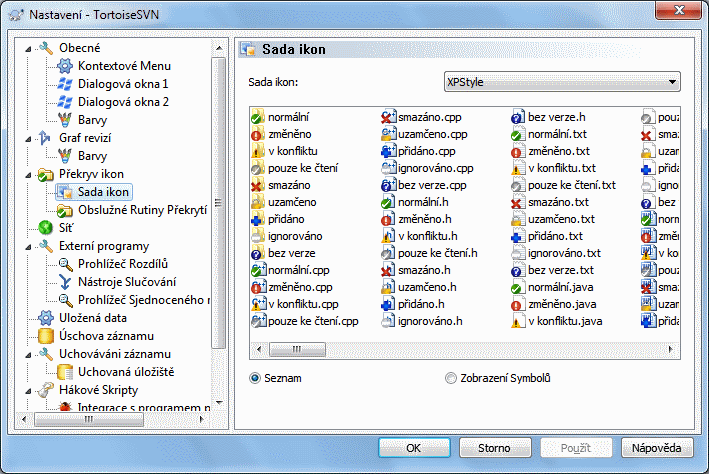The height and width of the screenshot is (474, 709).
Task: Click the Nápověda help button
Action: [x=657, y=448]
